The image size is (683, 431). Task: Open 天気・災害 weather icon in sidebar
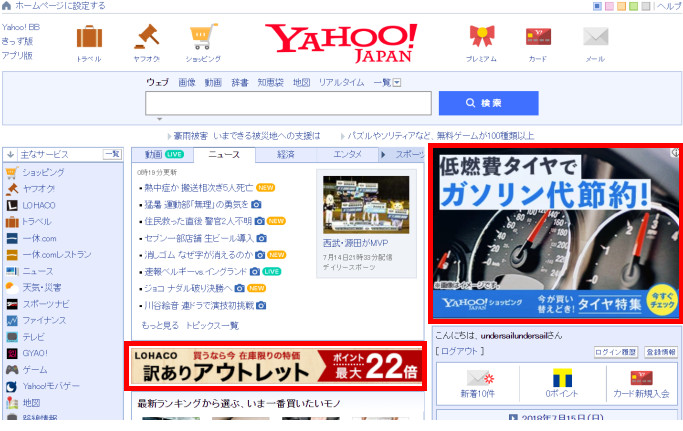12,288
